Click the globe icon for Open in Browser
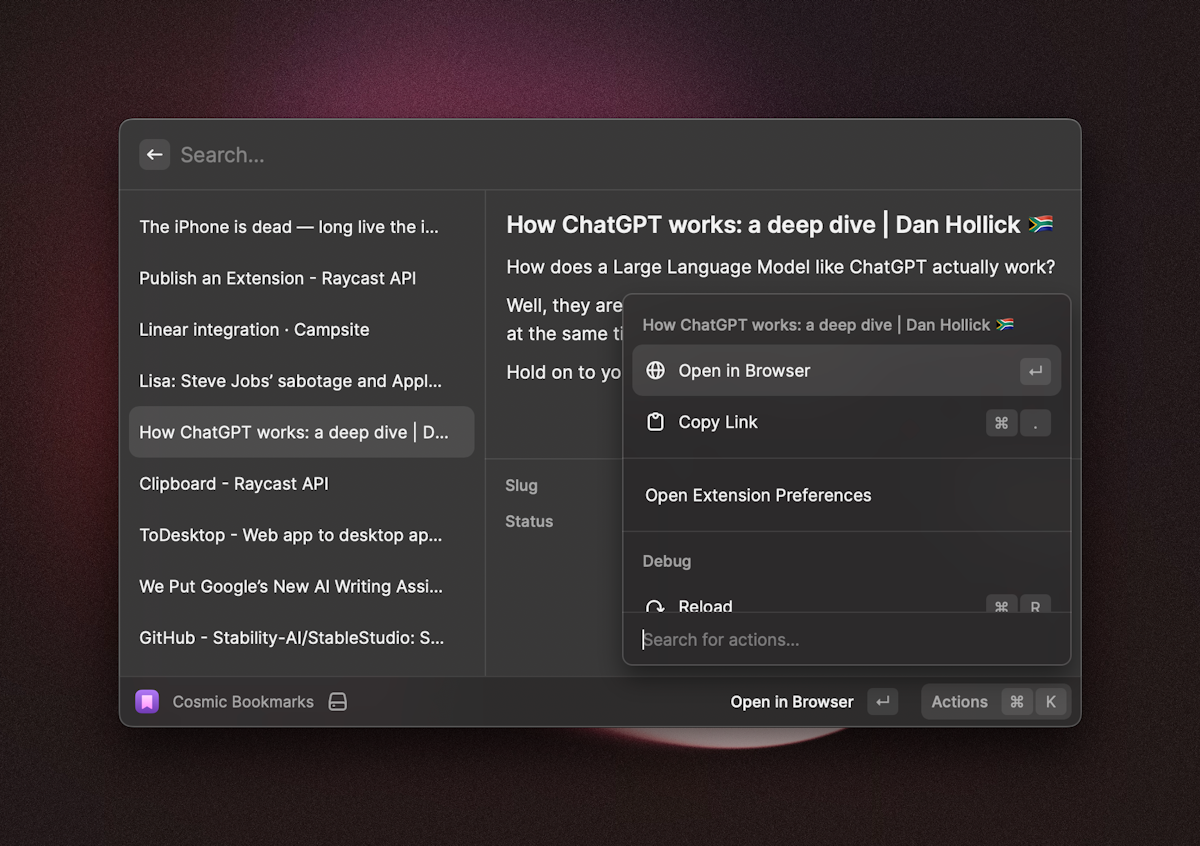 click(x=656, y=371)
